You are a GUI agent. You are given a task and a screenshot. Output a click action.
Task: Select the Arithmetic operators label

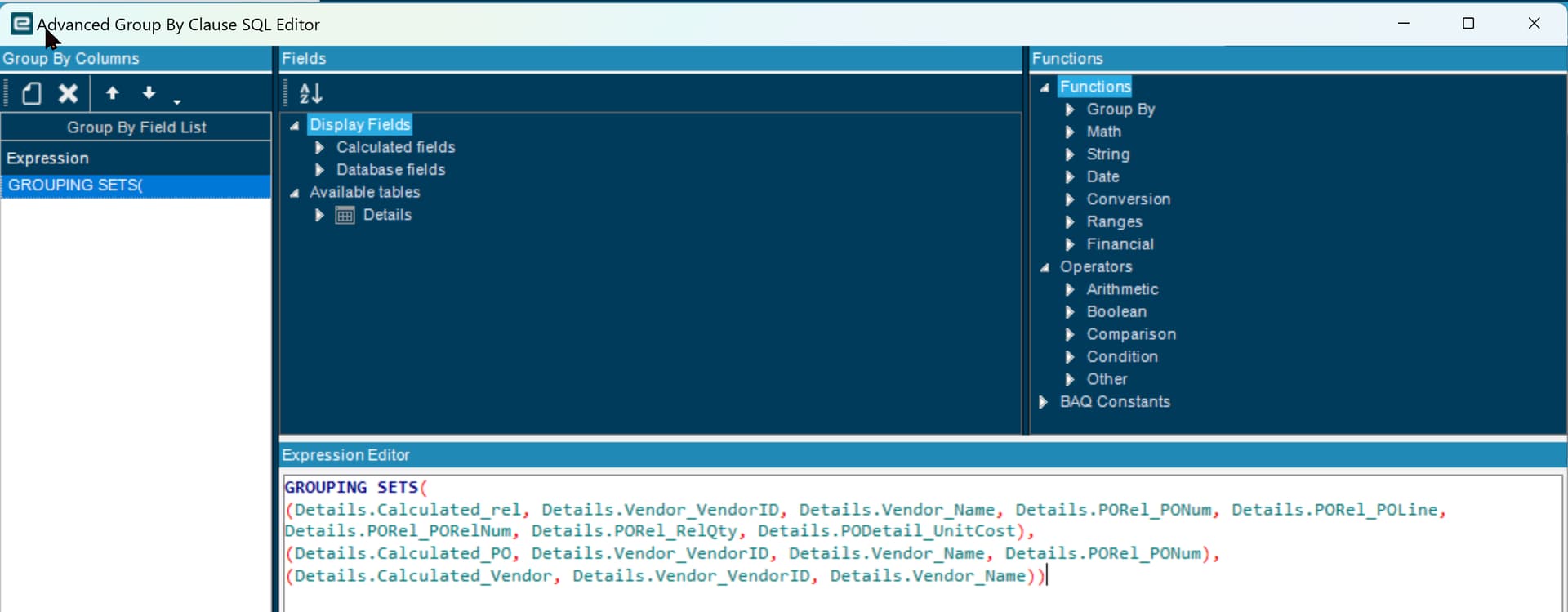1122,289
